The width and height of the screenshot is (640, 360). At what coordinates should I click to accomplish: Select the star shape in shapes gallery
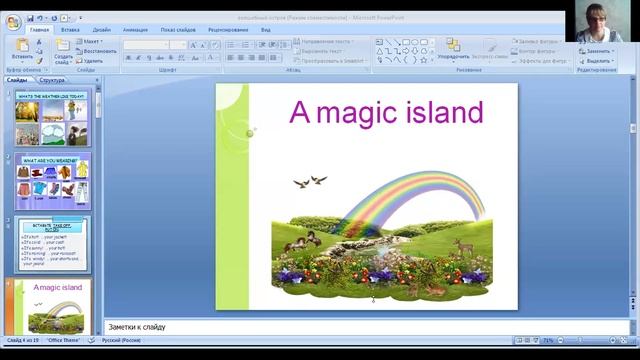click(424, 60)
